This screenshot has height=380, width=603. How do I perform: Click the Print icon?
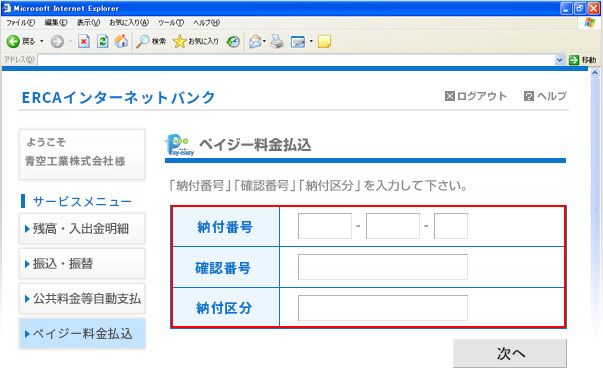coord(277,41)
